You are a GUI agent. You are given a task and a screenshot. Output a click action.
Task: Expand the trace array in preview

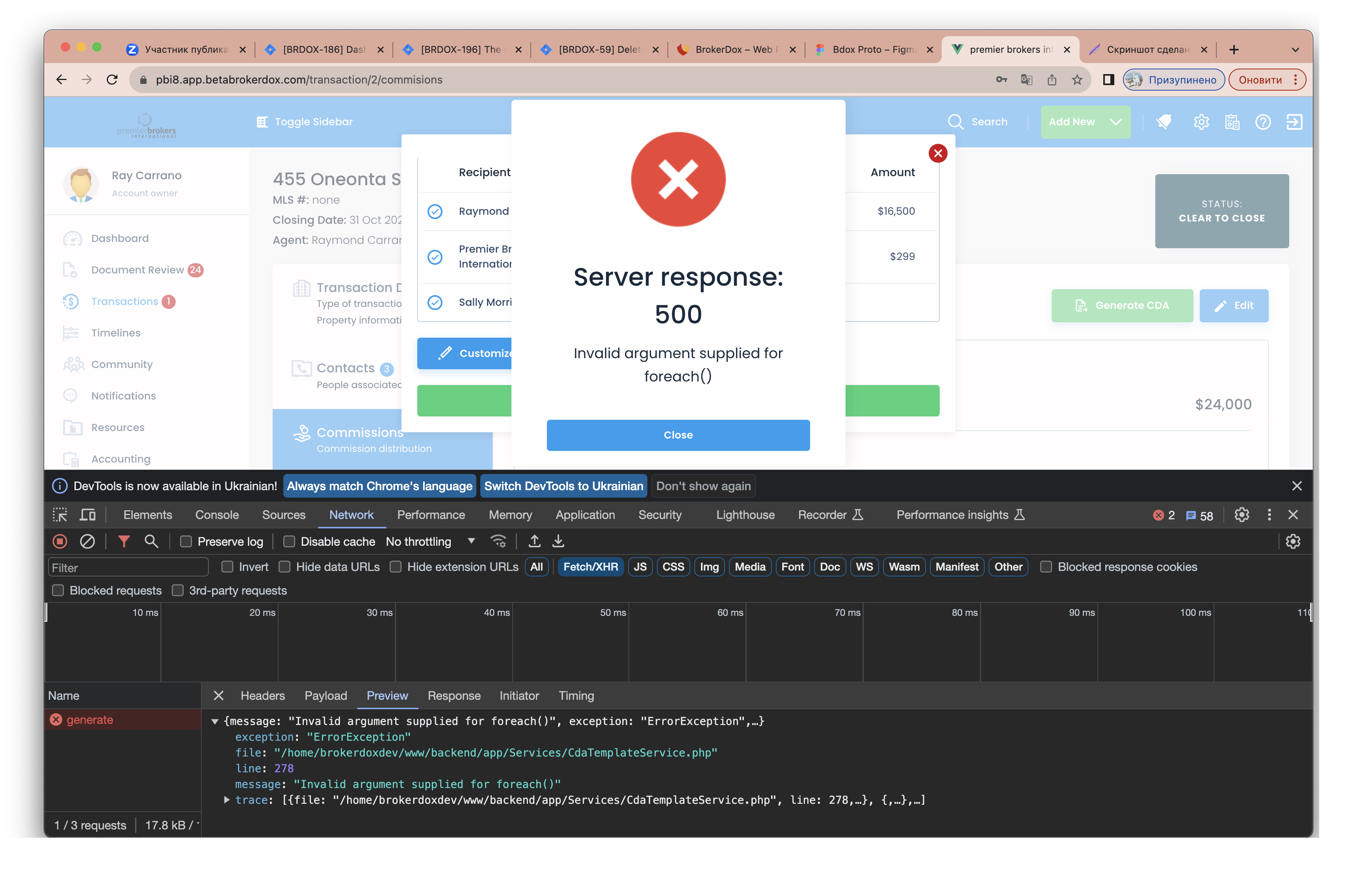[x=227, y=800]
